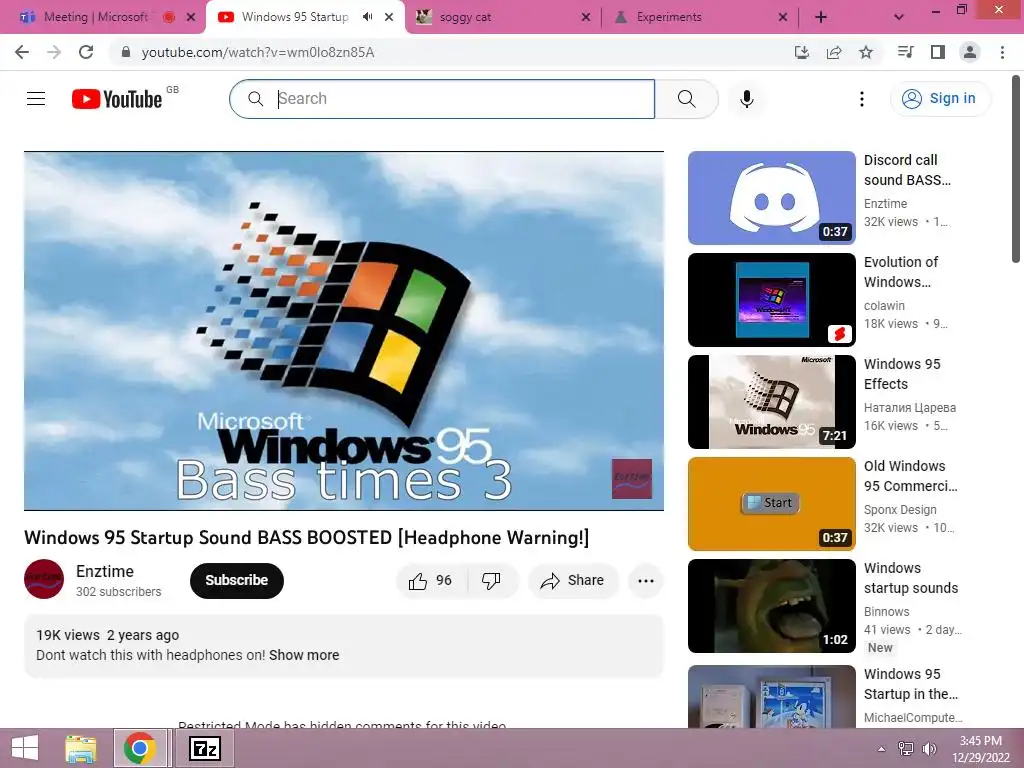Click Chrome icon in taskbar
The height and width of the screenshot is (768, 1024).
click(139, 748)
